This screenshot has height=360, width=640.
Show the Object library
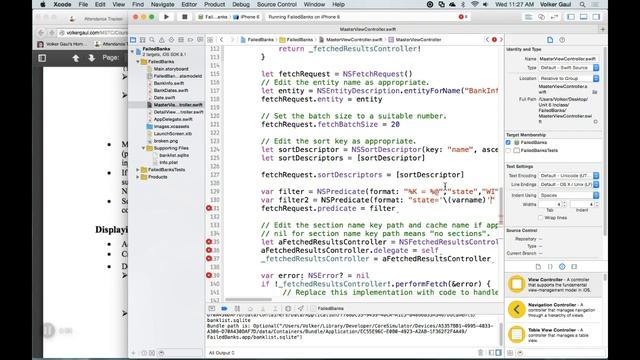(562, 267)
